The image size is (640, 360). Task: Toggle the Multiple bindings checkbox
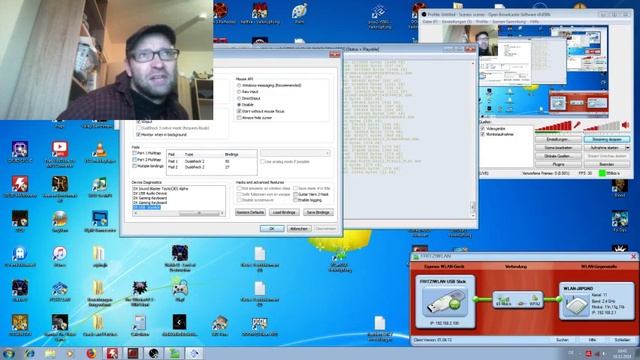click(135, 166)
